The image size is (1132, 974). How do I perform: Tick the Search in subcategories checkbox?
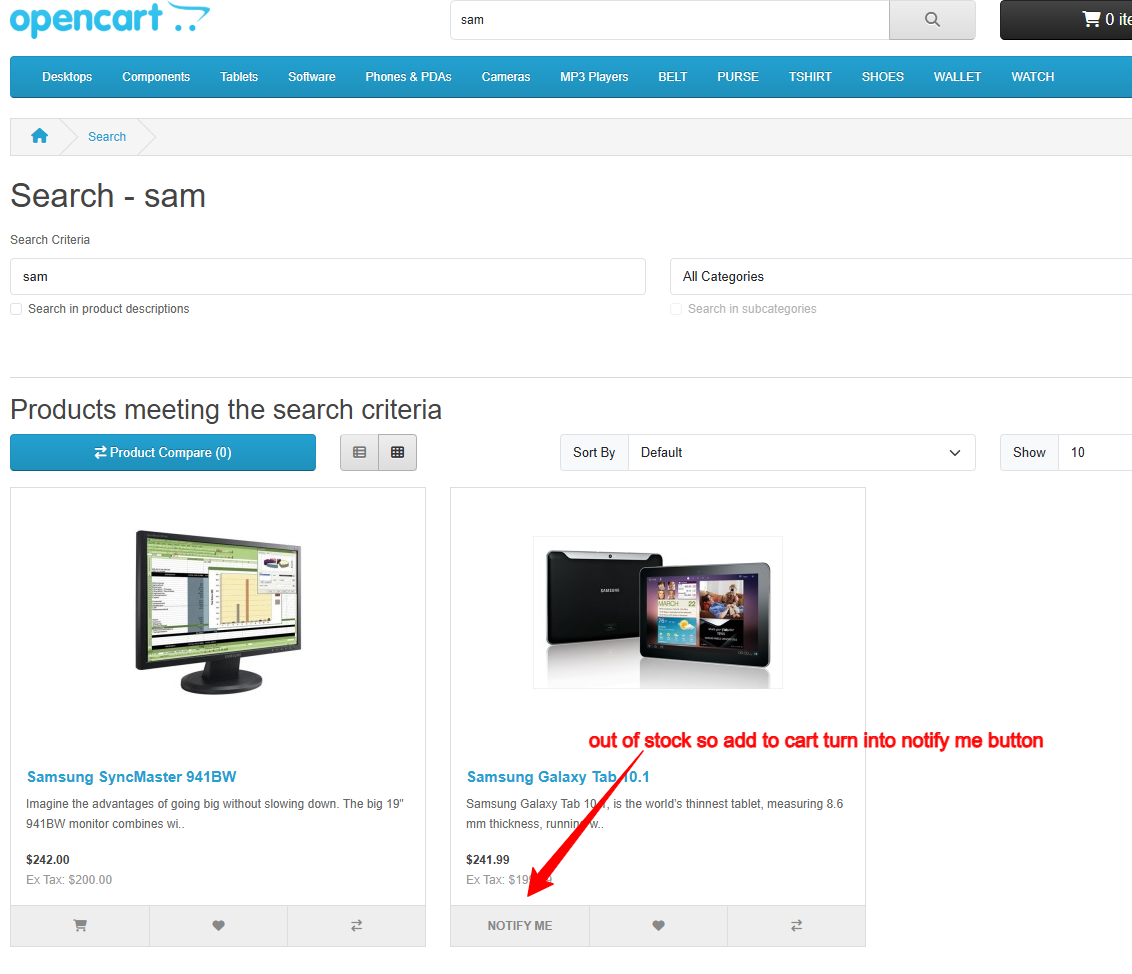676,309
